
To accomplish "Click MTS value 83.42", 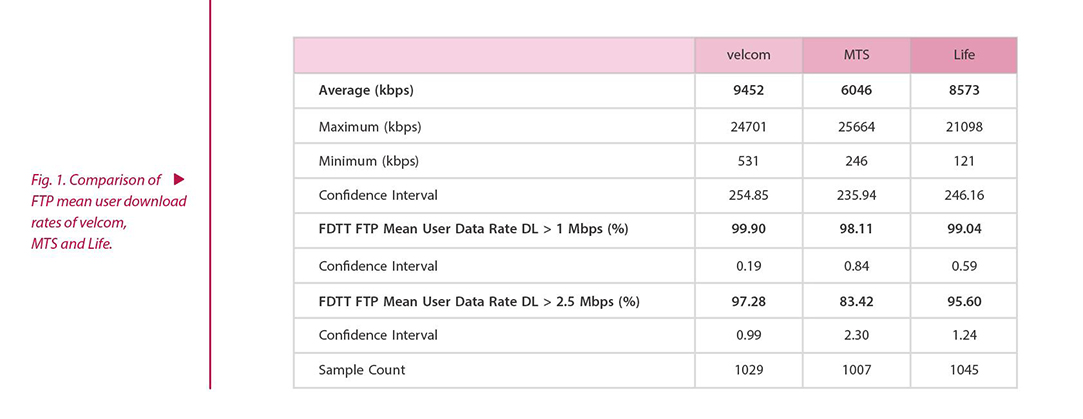I will pos(856,301).
